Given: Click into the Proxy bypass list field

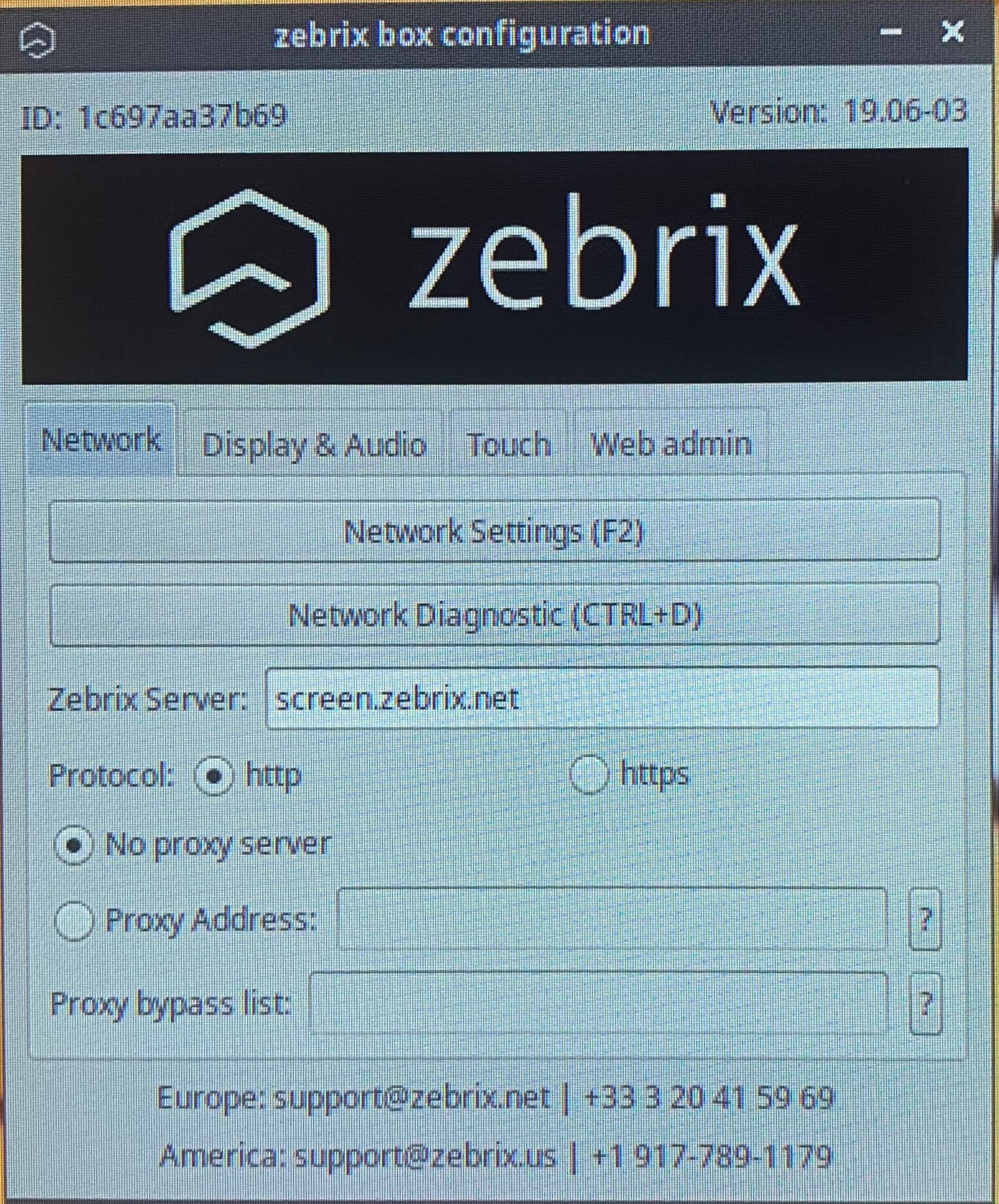Looking at the screenshot, I should 598,1004.
